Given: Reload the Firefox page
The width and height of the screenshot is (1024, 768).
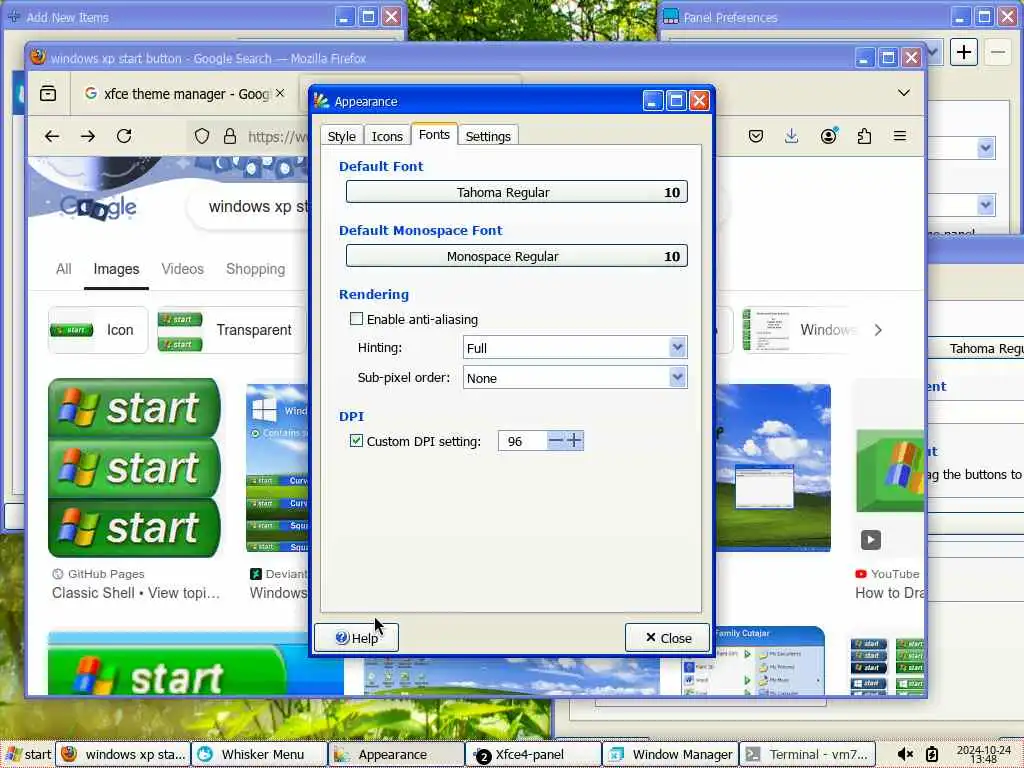Looking at the screenshot, I should pos(124,136).
